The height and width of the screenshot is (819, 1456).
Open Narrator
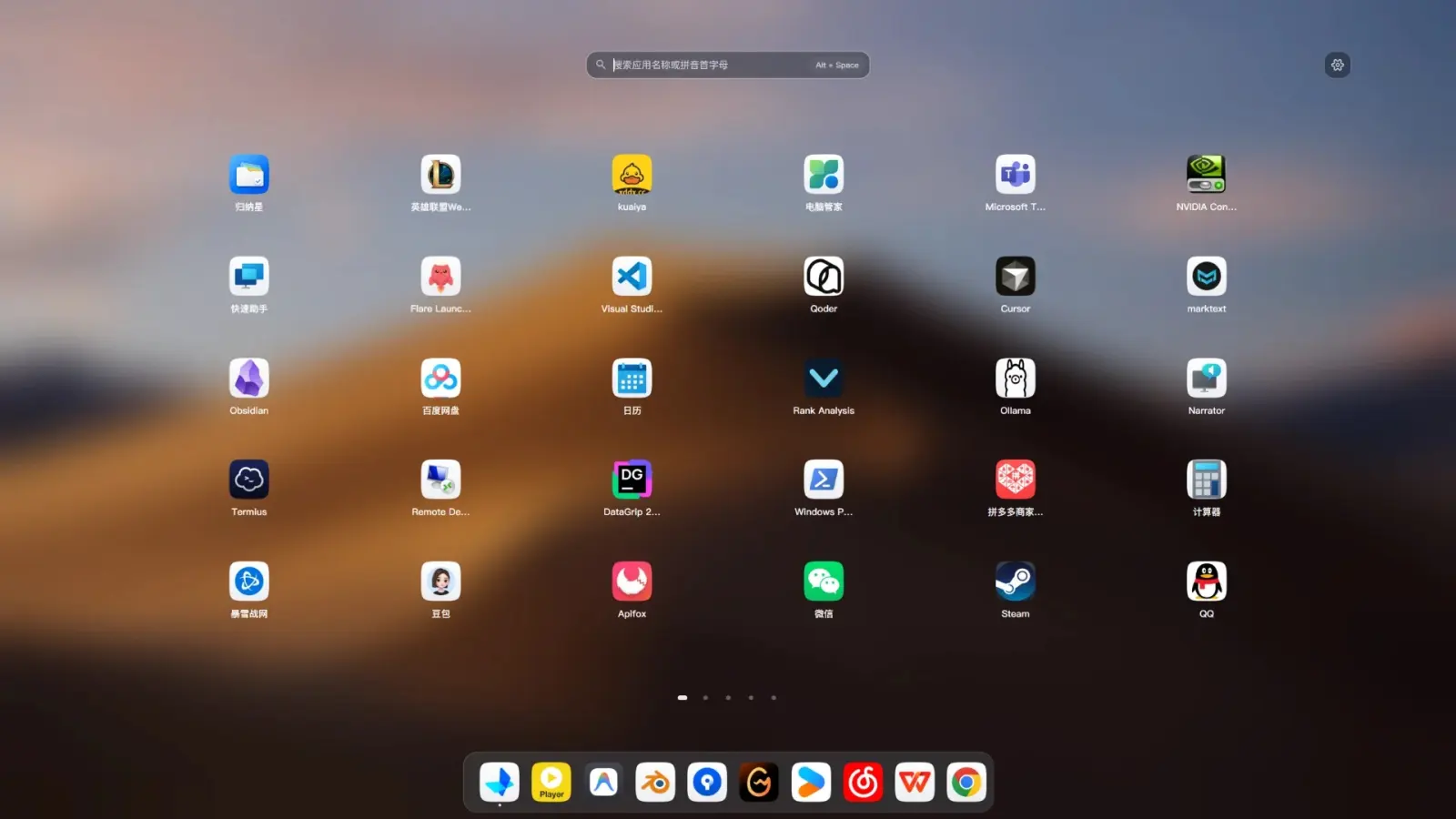[x=1207, y=379]
